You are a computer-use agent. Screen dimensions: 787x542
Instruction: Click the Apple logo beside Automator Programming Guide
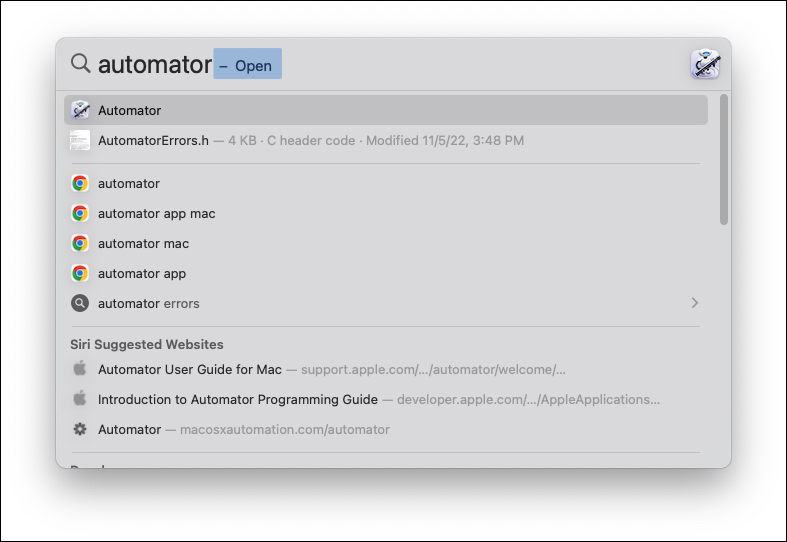tap(80, 399)
